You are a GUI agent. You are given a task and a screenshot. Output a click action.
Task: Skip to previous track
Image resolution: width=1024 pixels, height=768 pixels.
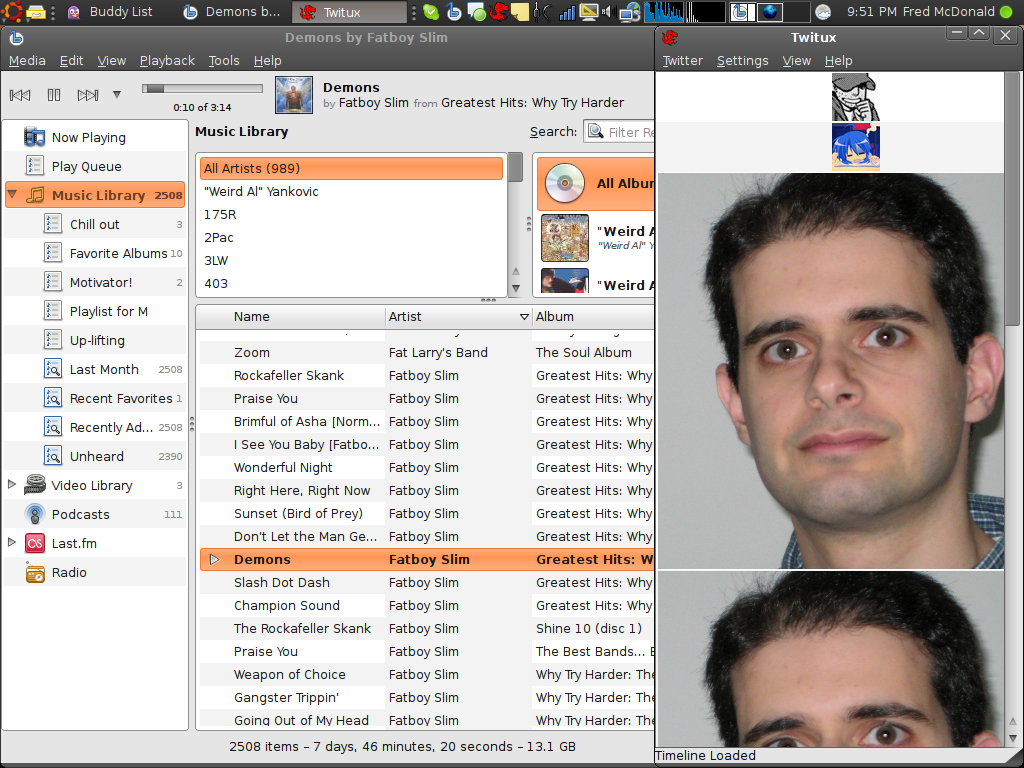(x=20, y=95)
